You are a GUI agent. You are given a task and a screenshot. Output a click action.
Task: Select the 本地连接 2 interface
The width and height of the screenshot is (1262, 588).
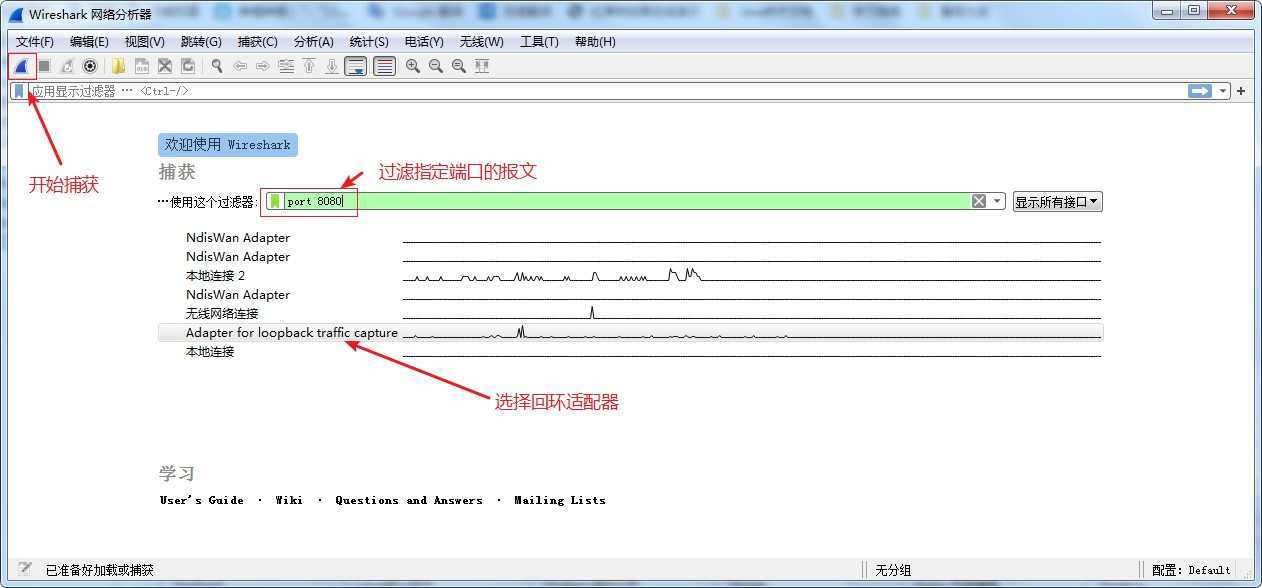click(x=630, y=276)
